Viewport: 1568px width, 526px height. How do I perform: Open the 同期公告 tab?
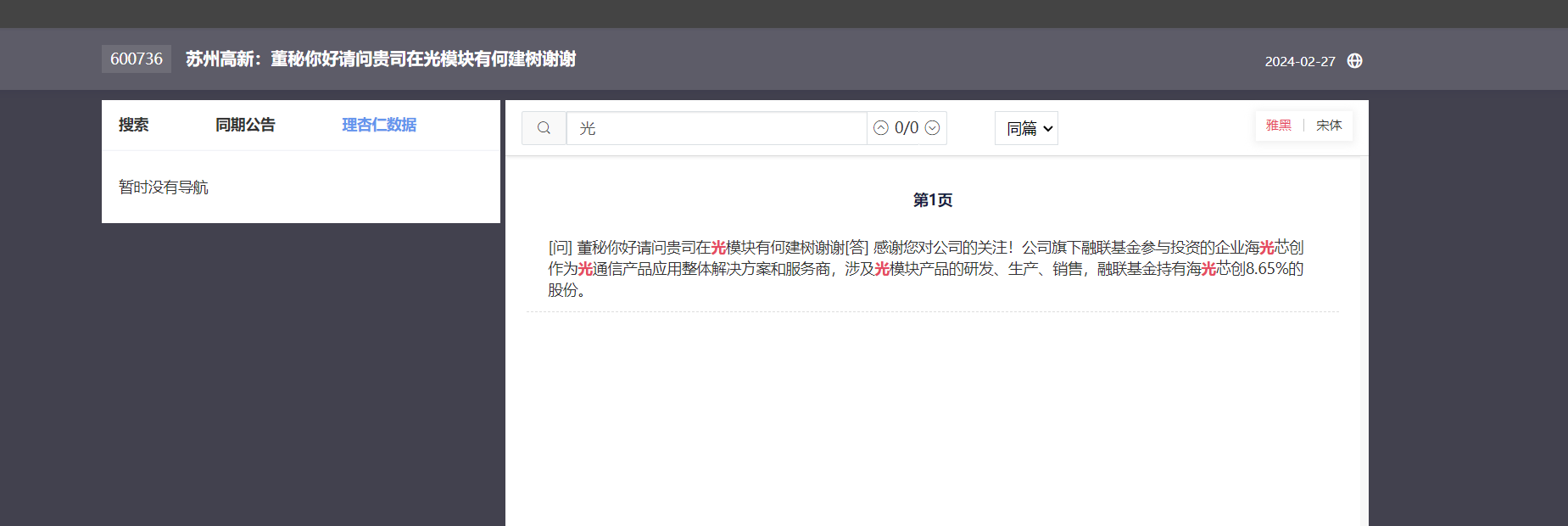[x=245, y=125]
